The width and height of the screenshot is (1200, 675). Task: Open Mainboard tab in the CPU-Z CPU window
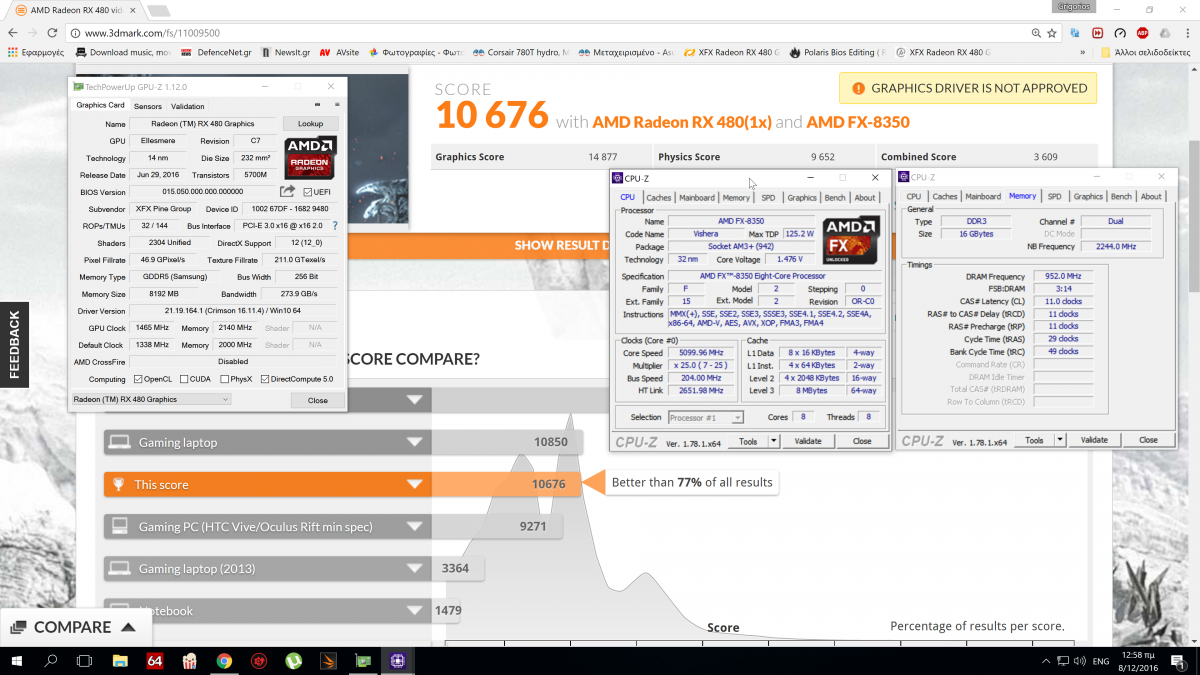pos(697,198)
